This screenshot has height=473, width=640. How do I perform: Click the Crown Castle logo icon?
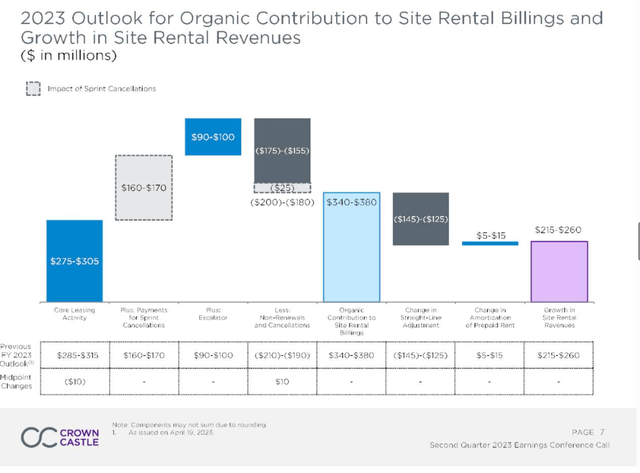click(x=38, y=439)
